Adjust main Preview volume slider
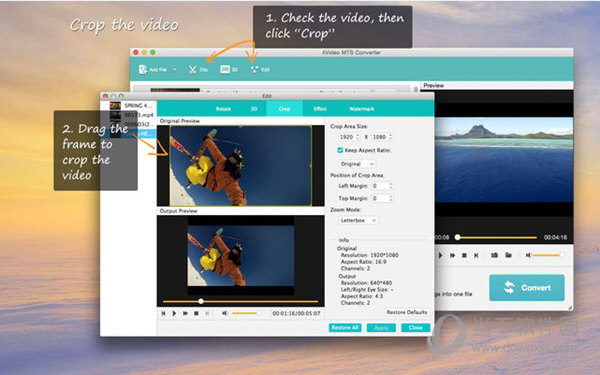The width and height of the screenshot is (600, 375). (549, 255)
